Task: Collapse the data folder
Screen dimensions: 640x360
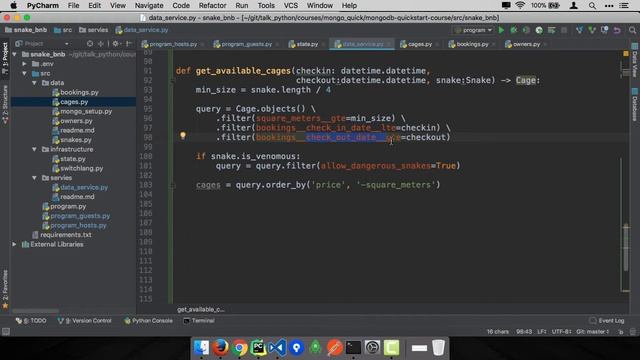Action: click(34, 83)
